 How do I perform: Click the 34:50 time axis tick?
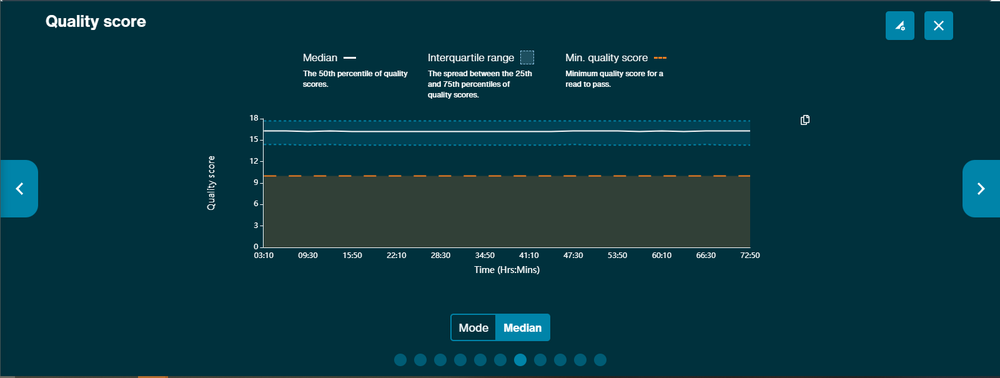(485, 255)
